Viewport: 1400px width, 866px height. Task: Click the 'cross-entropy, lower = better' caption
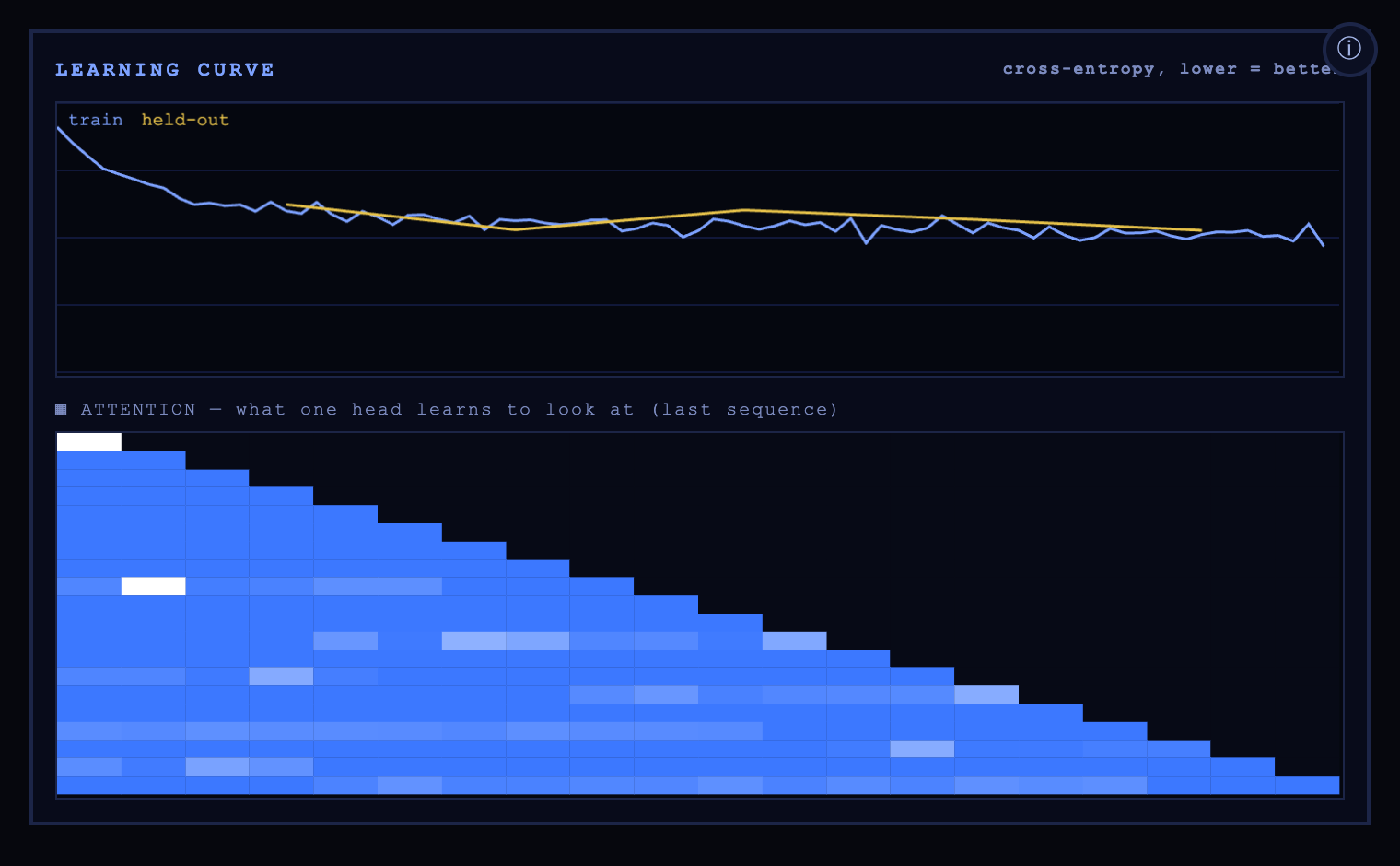pos(1170,69)
